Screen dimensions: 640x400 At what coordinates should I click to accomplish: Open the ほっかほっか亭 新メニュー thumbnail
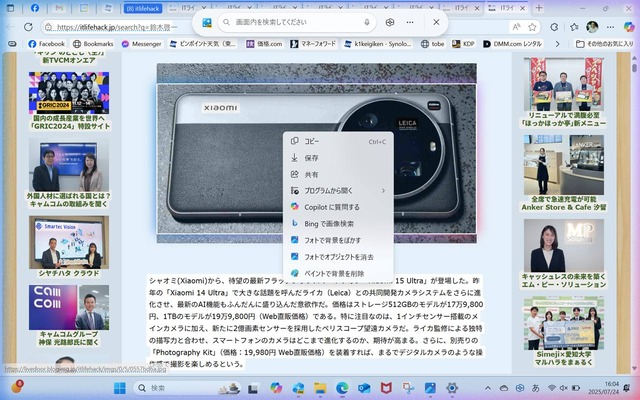coord(563,84)
